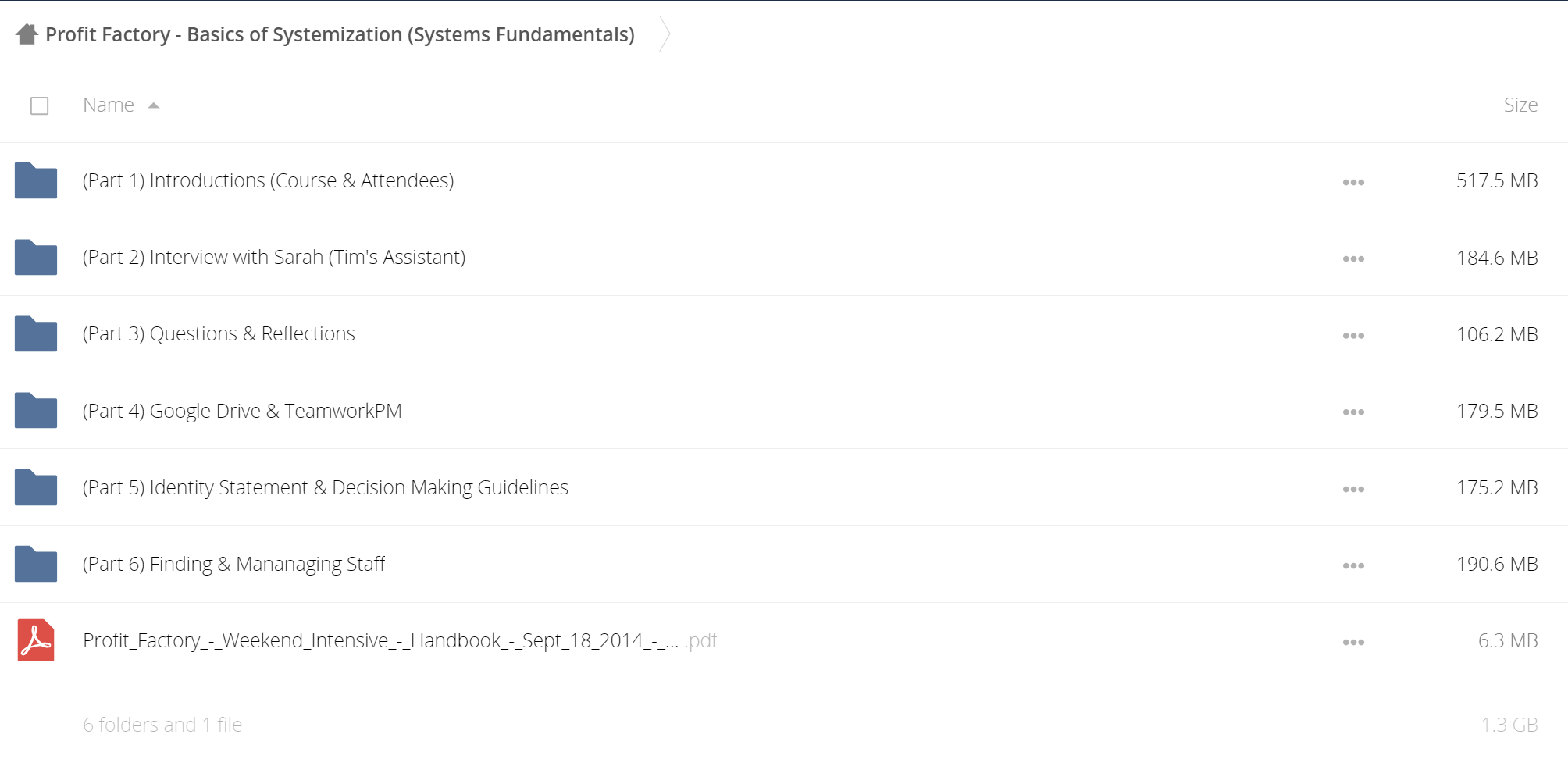This screenshot has height=777, width=1568.
Task: Open the three-dot menu for Part 5
Action: point(1353,489)
